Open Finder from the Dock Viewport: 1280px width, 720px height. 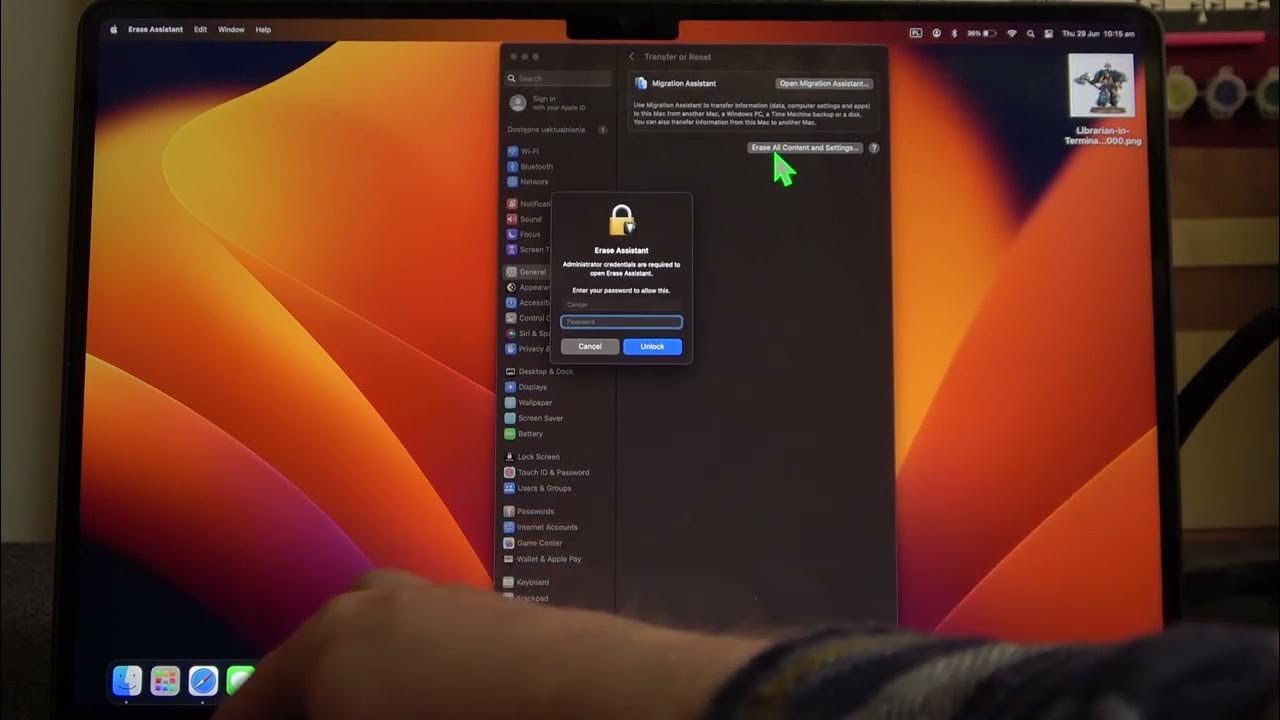click(127, 681)
